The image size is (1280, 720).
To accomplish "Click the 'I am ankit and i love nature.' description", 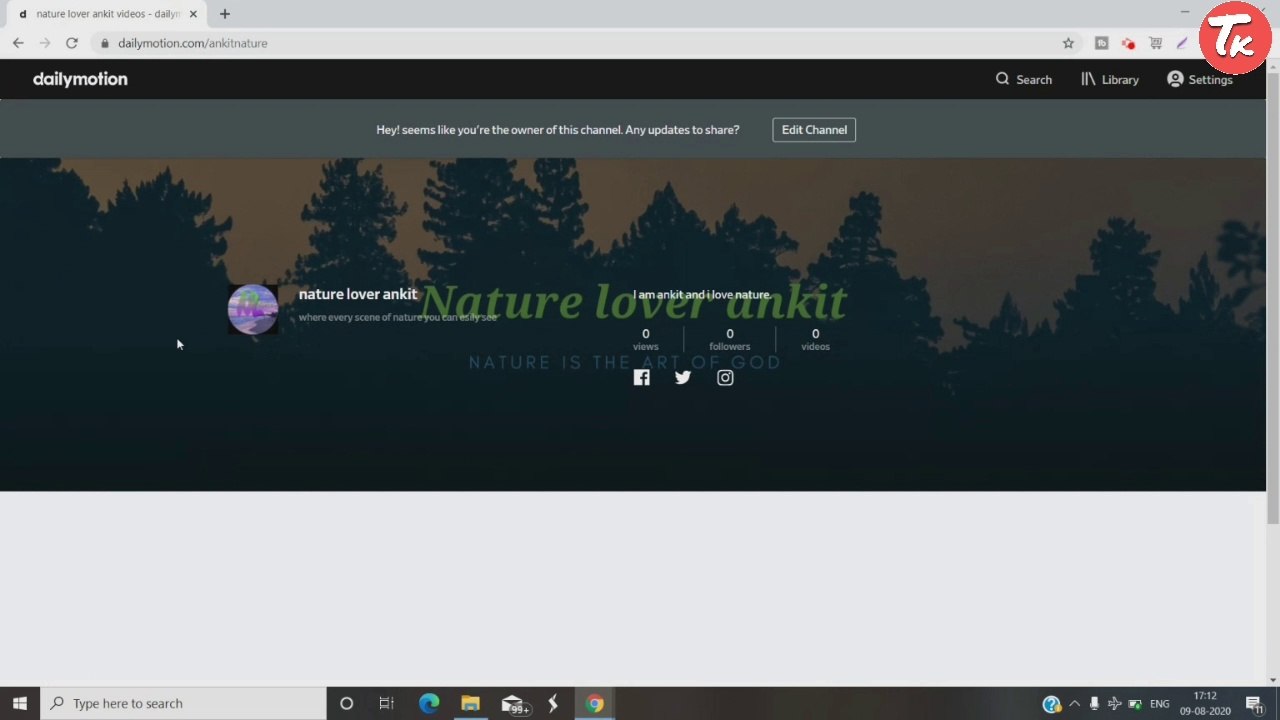I will [x=702, y=295].
